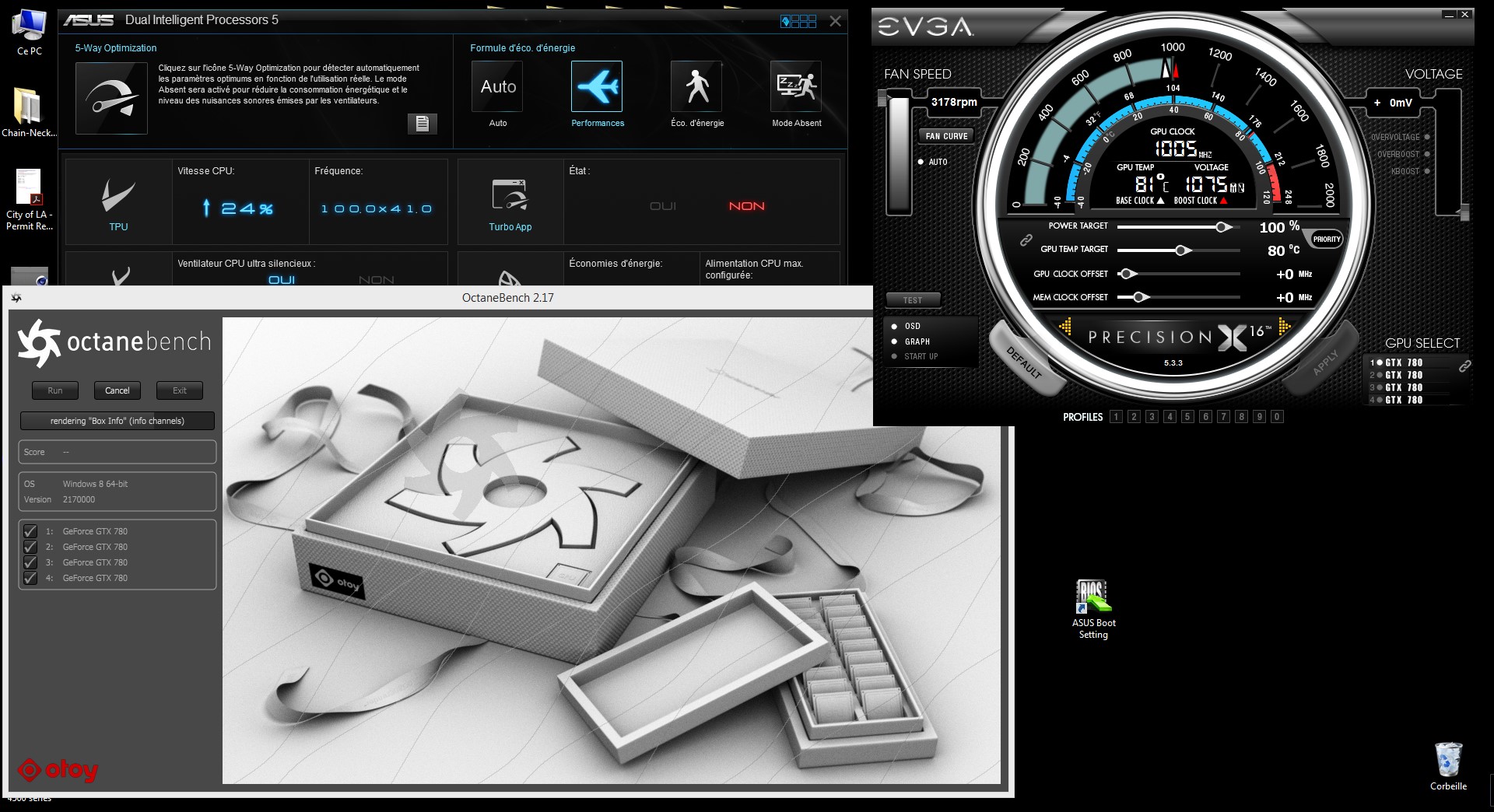Open the ASUS Boot Setting shortcut

pos(1093,610)
